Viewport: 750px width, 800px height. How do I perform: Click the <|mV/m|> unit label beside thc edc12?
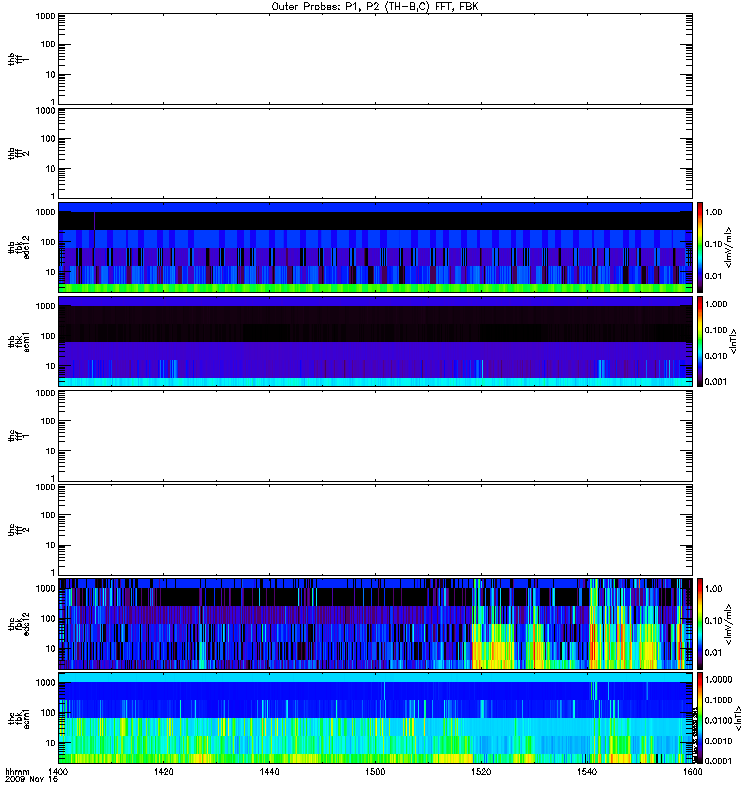click(729, 624)
